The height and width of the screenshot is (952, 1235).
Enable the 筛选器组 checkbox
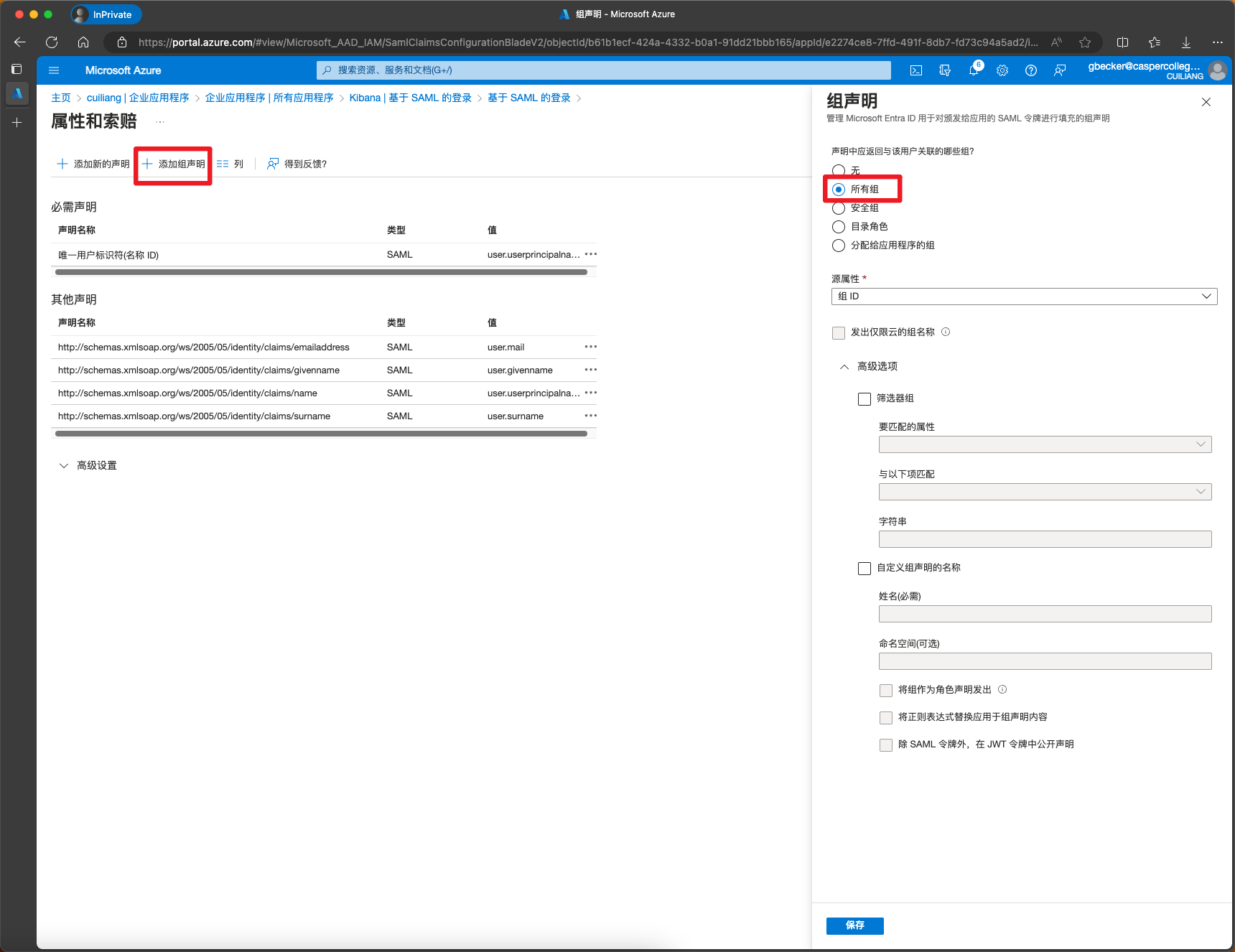(x=865, y=398)
